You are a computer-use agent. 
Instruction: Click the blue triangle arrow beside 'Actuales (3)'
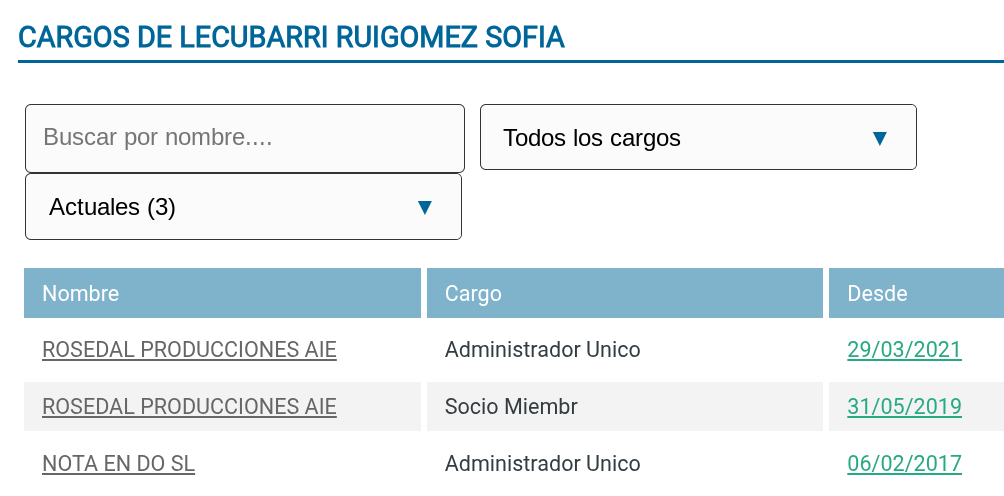(424, 207)
